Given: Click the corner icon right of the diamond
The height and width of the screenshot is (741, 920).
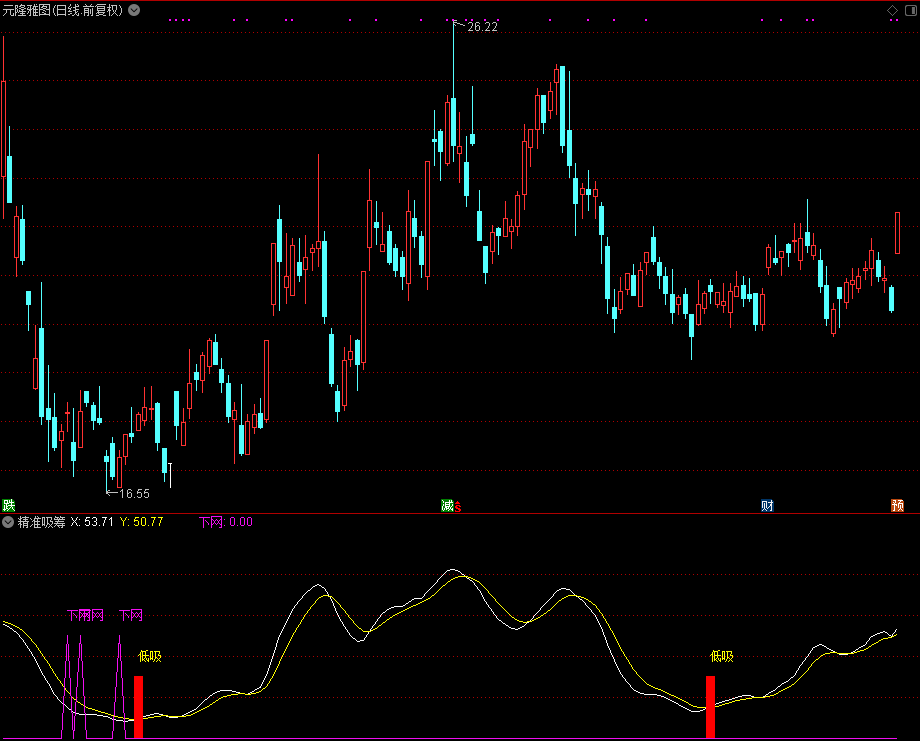Looking at the screenshot, I should coord(909,10).
